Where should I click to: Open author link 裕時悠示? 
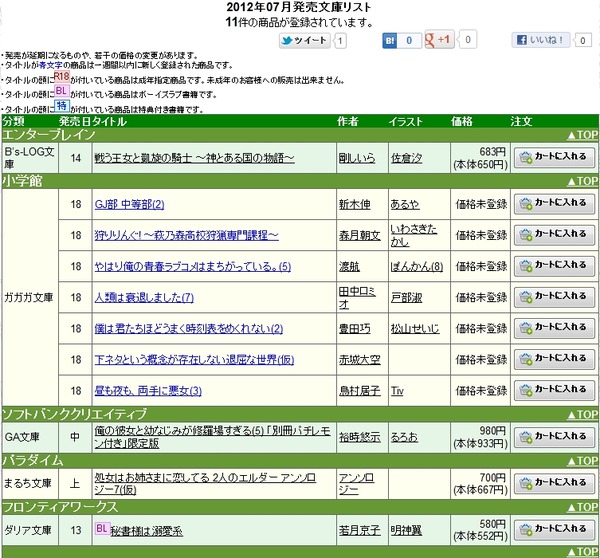tap(359, 437)
